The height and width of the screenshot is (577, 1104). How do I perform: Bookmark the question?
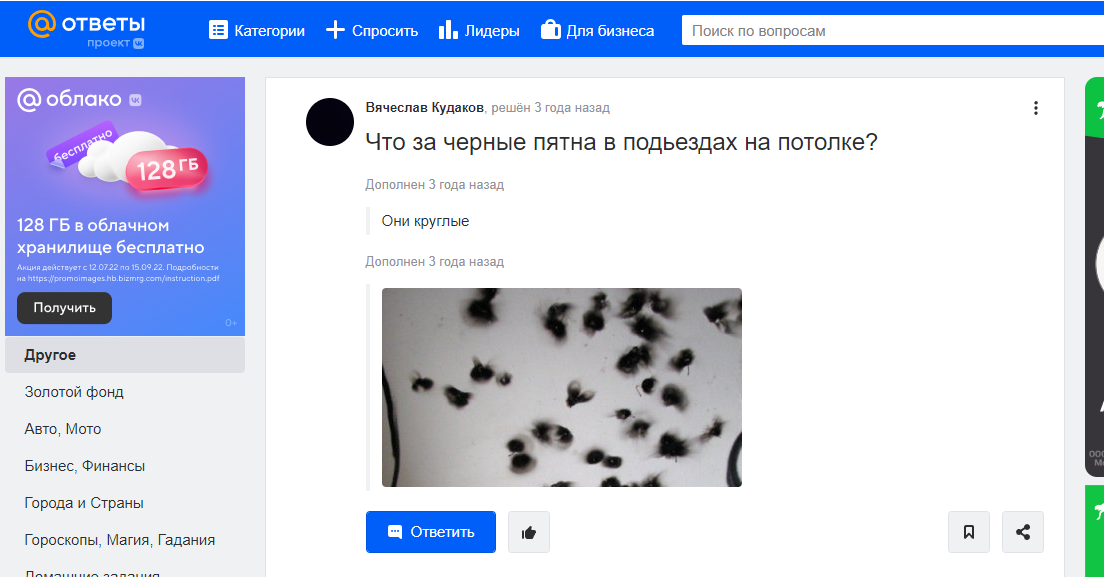pos(969,532)
